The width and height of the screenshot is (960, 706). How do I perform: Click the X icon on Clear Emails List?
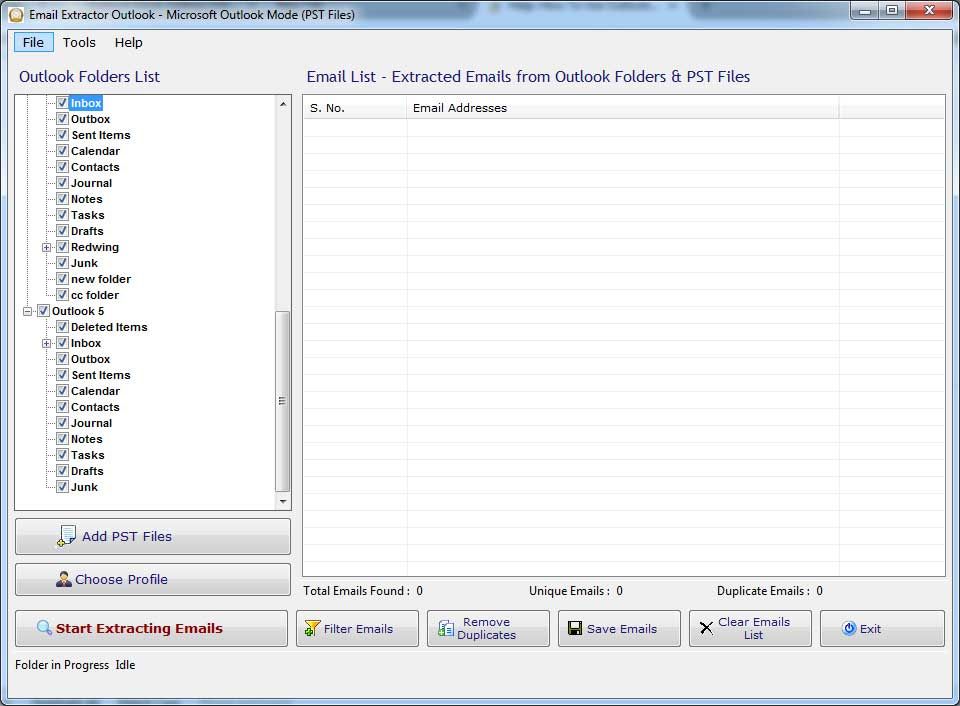coord(706,629)
